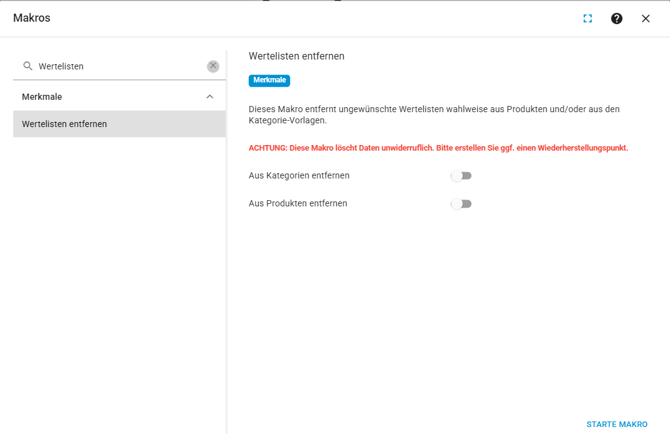The height and width of the screenshot is (445, 670).
Task: Click the macro description paragraph
Action: [434, 114]
